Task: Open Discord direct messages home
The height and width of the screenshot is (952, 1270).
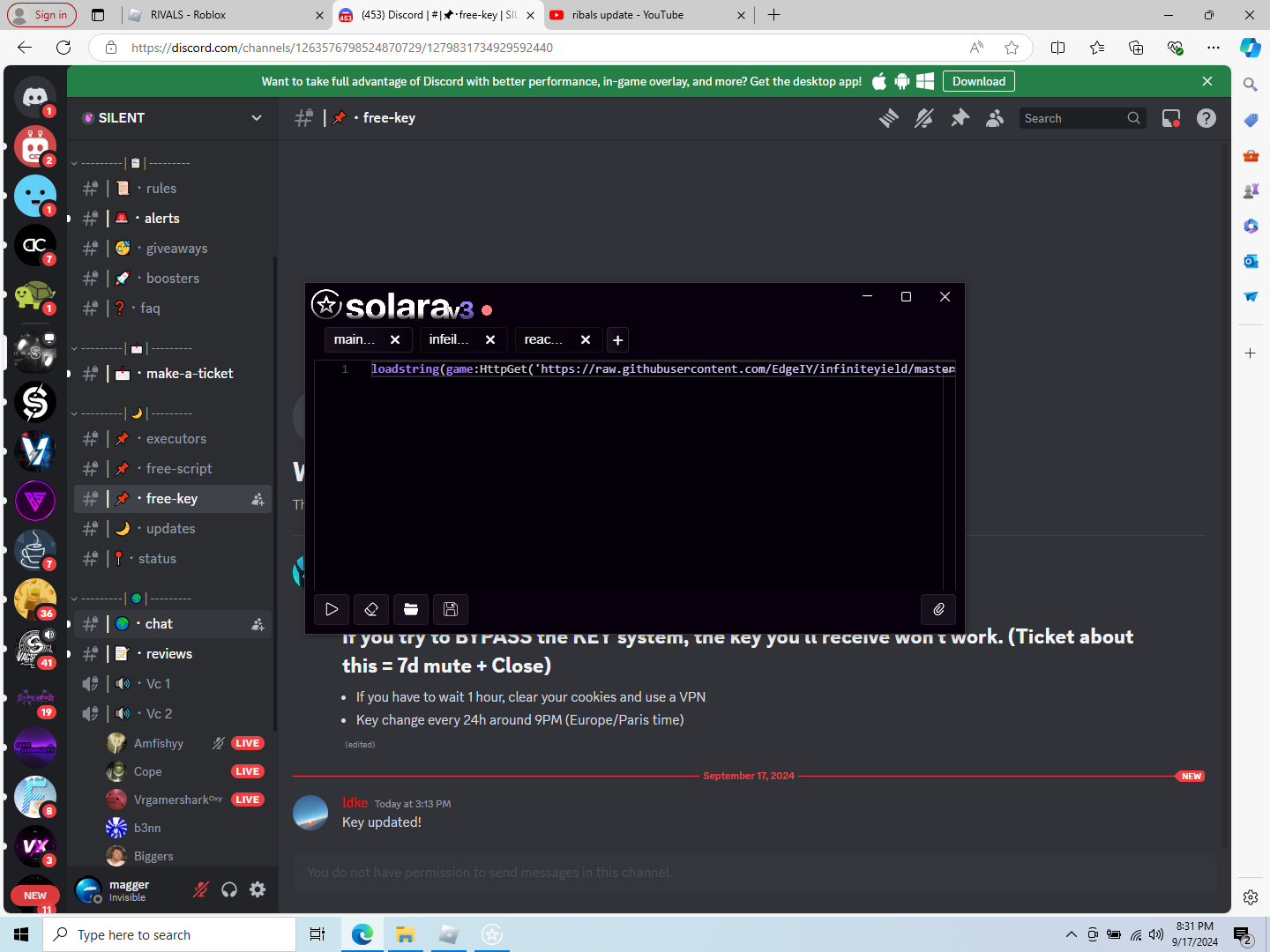Action: click(x=35, y=97)
